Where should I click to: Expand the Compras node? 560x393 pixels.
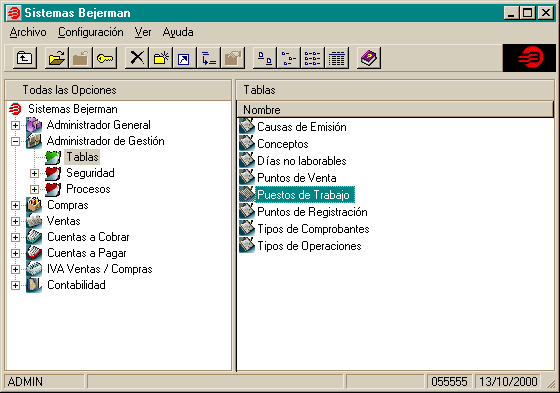coord(15,205)
